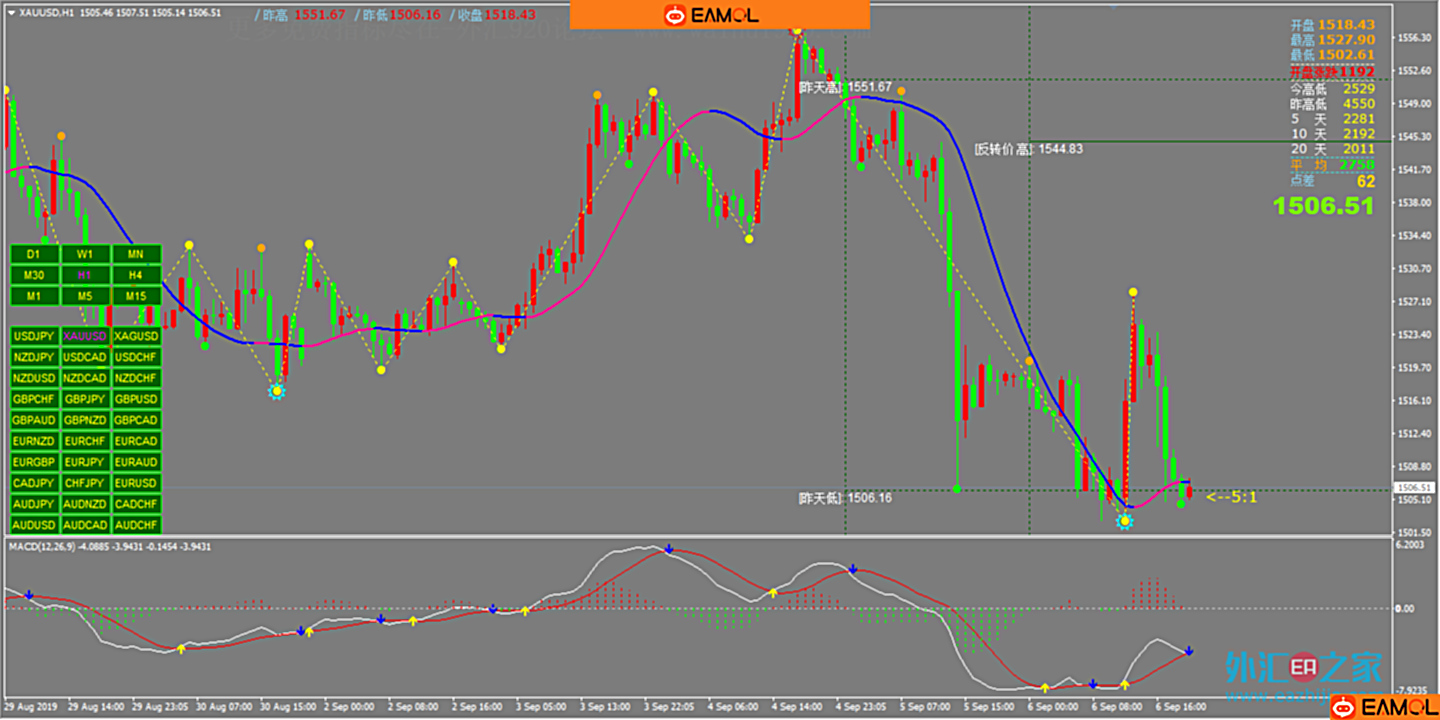Viewport: 1440px width, 720px height.
Task: Open the USDJPY symbol chart
Action: point(35,336)
